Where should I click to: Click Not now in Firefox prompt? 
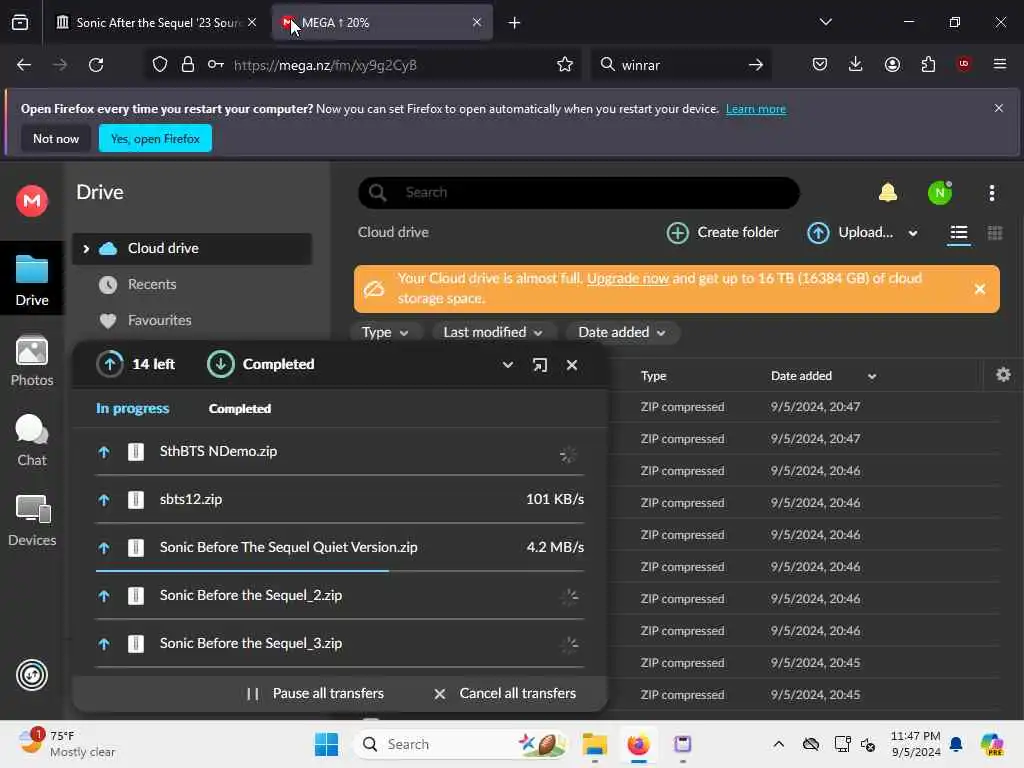(x=56, y=138)
